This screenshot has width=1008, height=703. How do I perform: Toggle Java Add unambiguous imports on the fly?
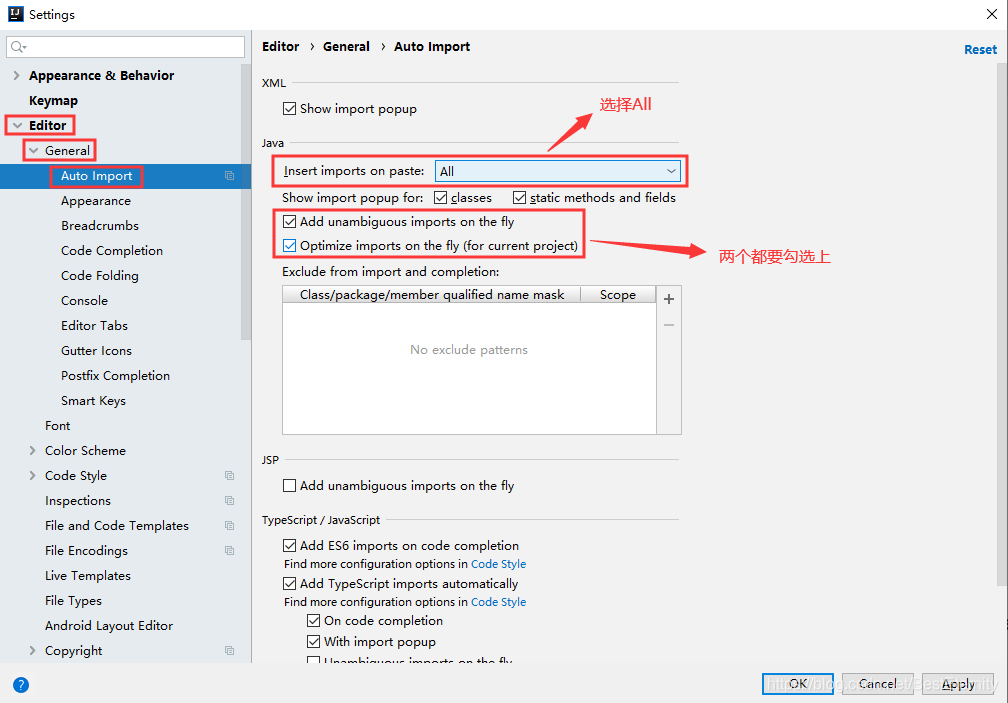[x=290, y=222]
